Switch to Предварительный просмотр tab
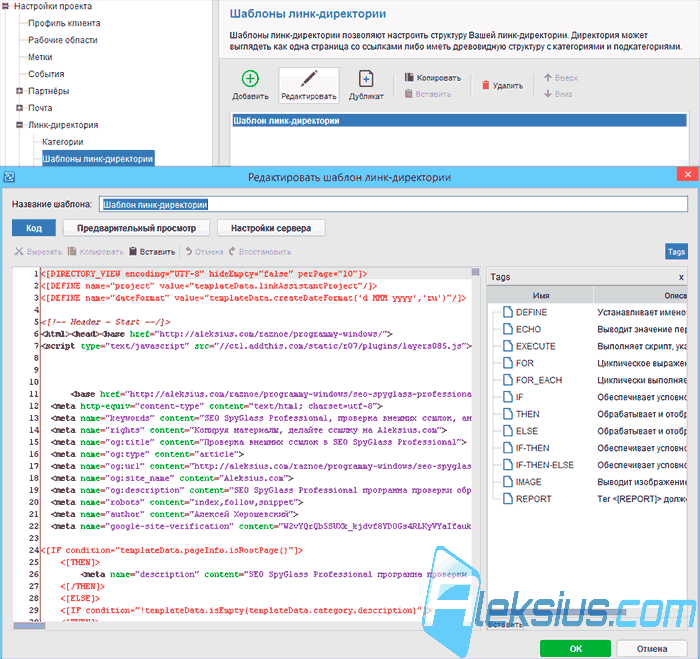700x659 pixels. pyautogui.click(x=136, y=228)
